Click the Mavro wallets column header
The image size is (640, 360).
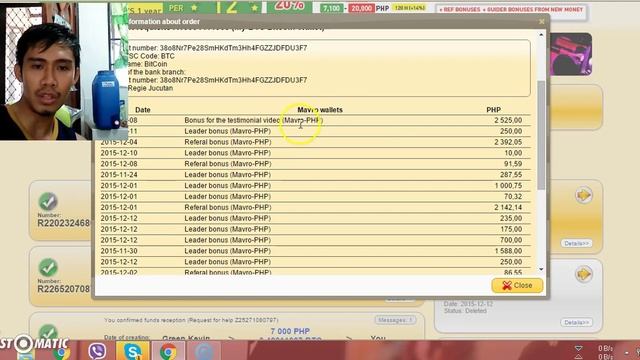pyautogui.click(x=320, y=110)
